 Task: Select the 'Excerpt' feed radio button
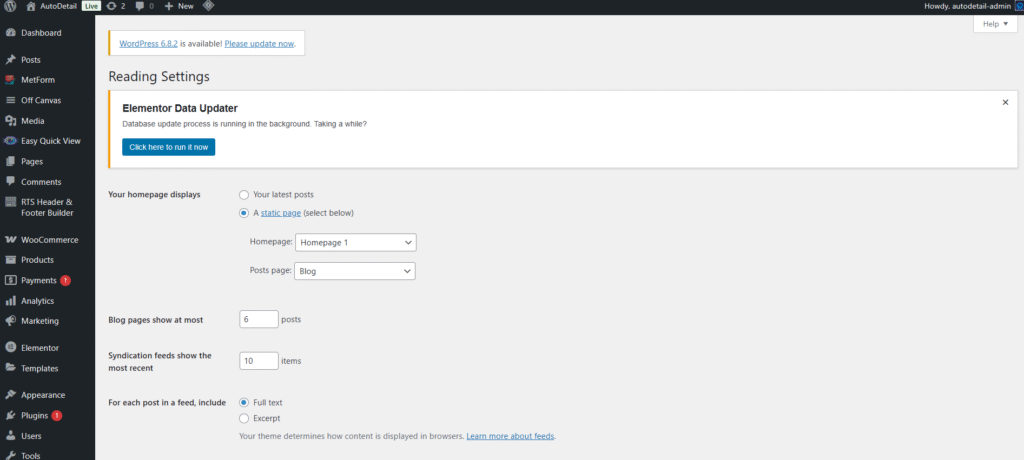[244, 418]
